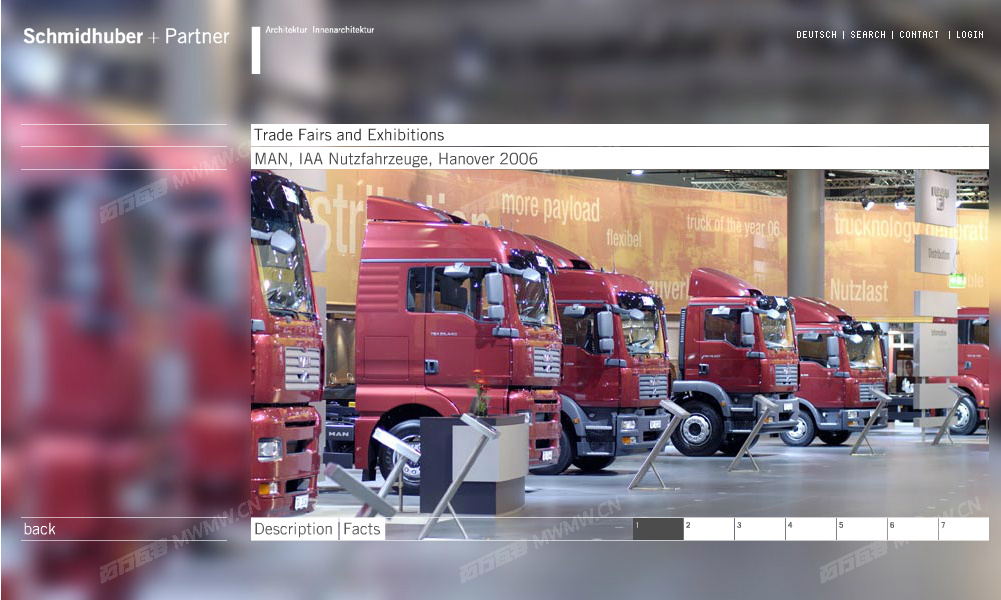Click the Architektur Innenarchitektur tagline
Image resolution: width=1001 pixels, height=600 pixels.
(x=320, y=30)
